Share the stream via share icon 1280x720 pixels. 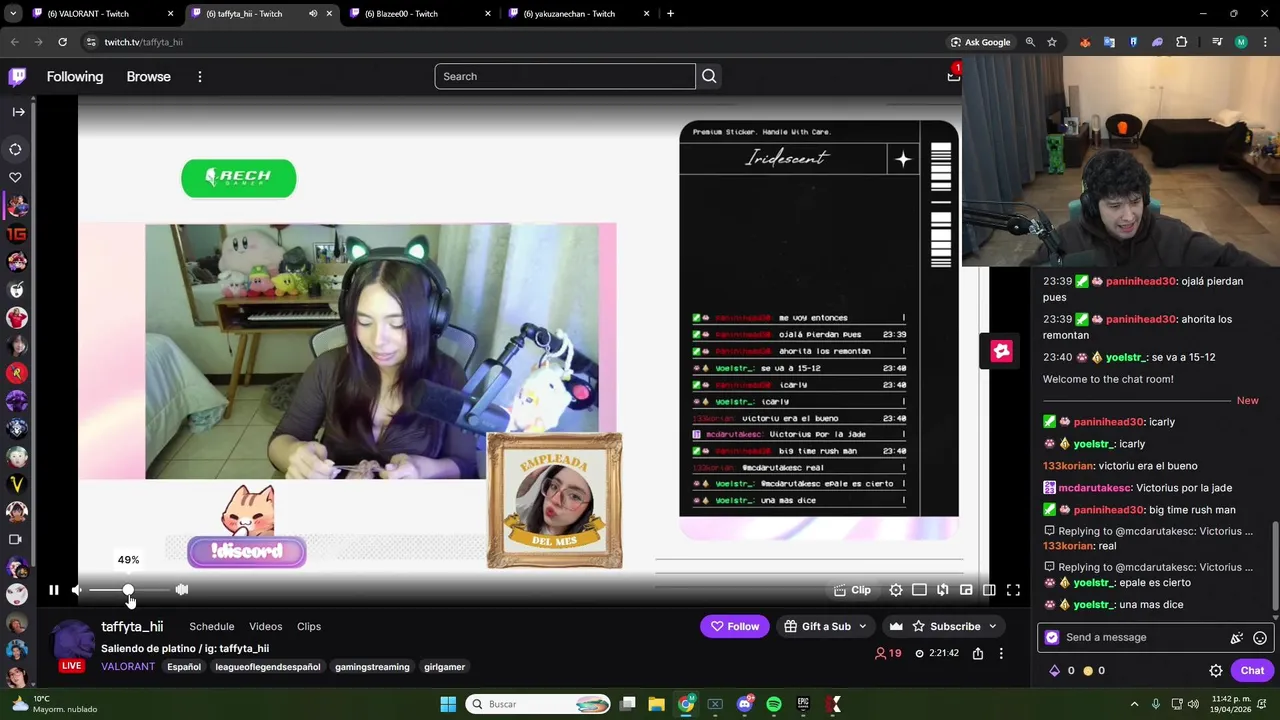[x=978, y=653]
